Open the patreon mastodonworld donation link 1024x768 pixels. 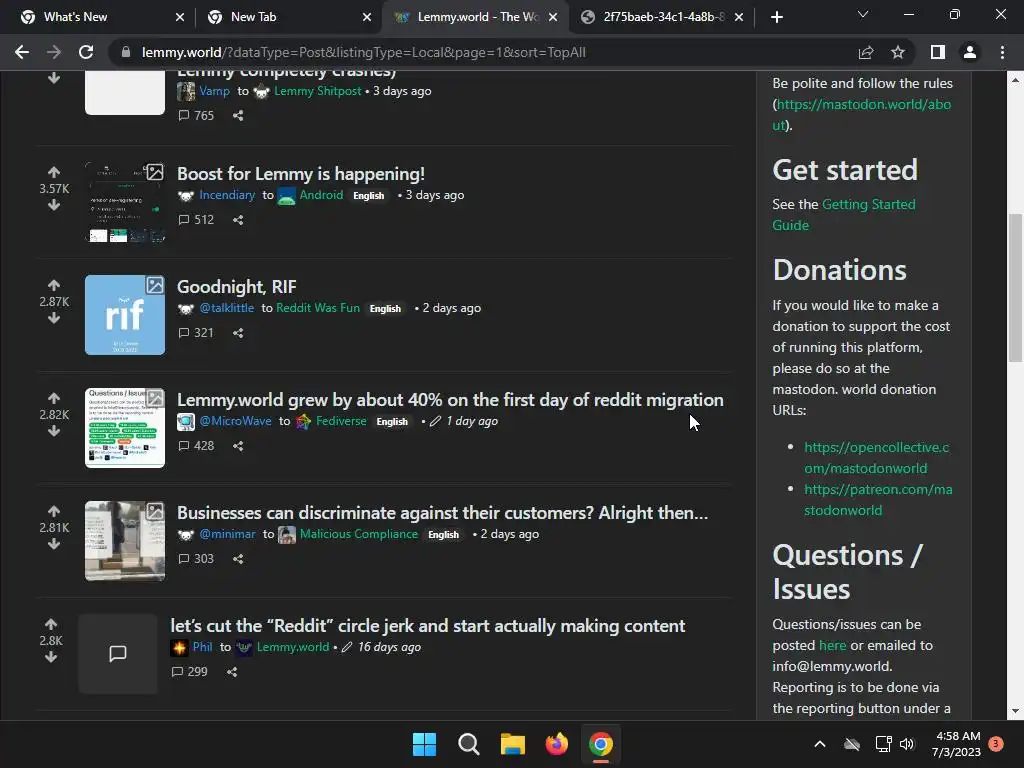(x=878, y=500)
